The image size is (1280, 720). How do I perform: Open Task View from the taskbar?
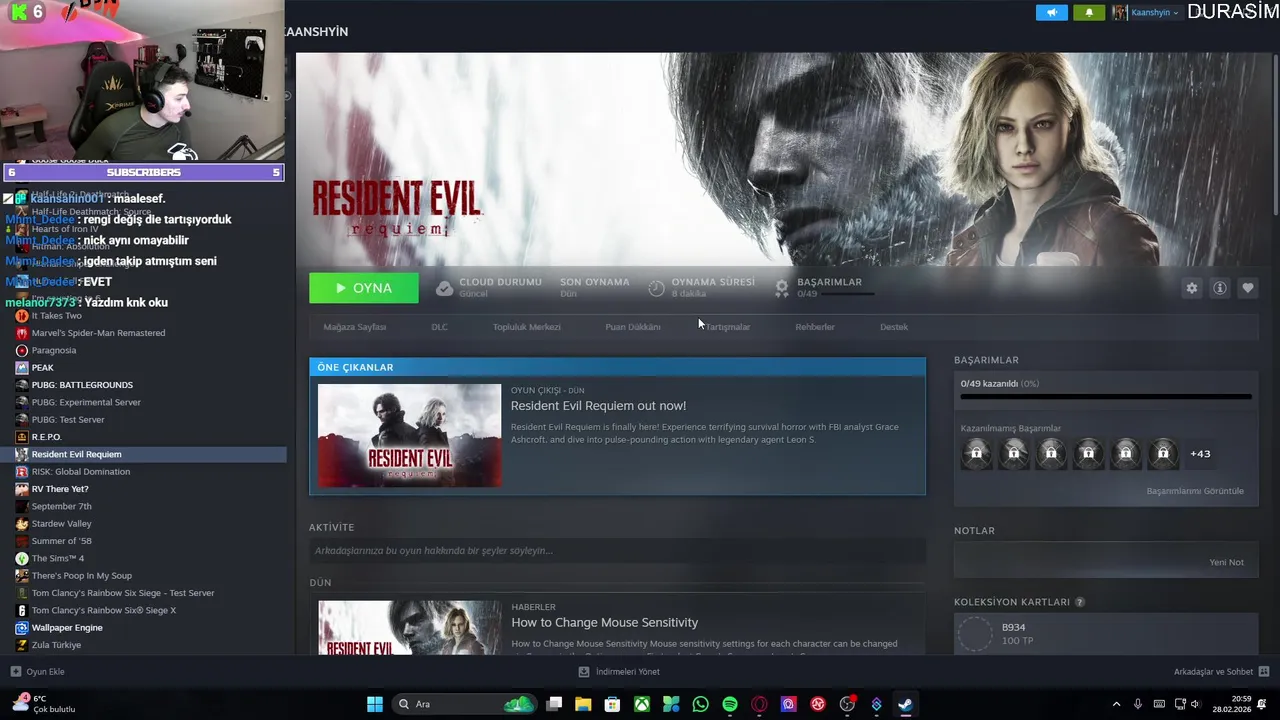point(554,704)
